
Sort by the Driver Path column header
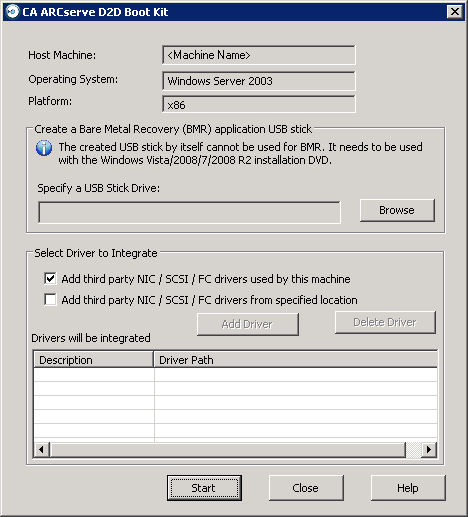point(295,360)
